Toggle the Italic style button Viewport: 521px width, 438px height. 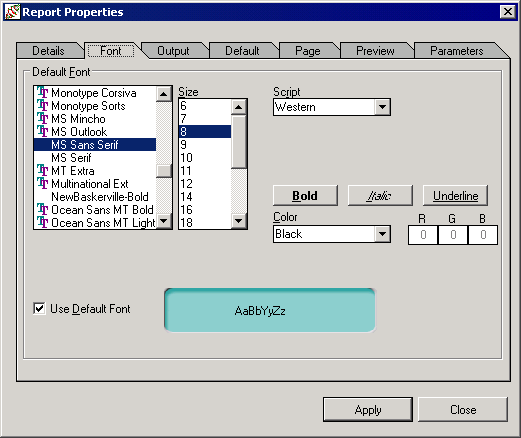tap(380, 196)
